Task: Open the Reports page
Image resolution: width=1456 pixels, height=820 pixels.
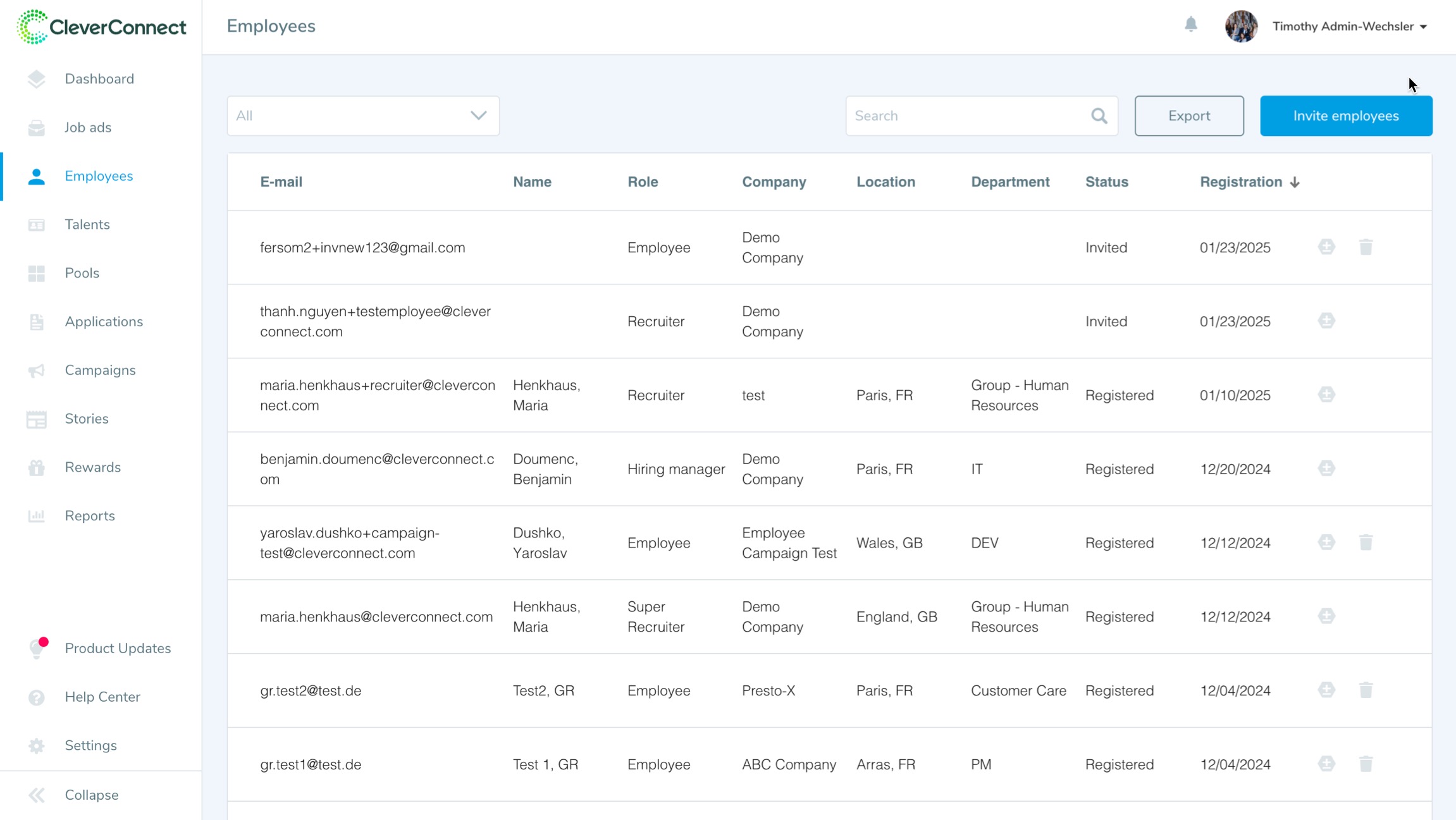Action: [90, 516]
